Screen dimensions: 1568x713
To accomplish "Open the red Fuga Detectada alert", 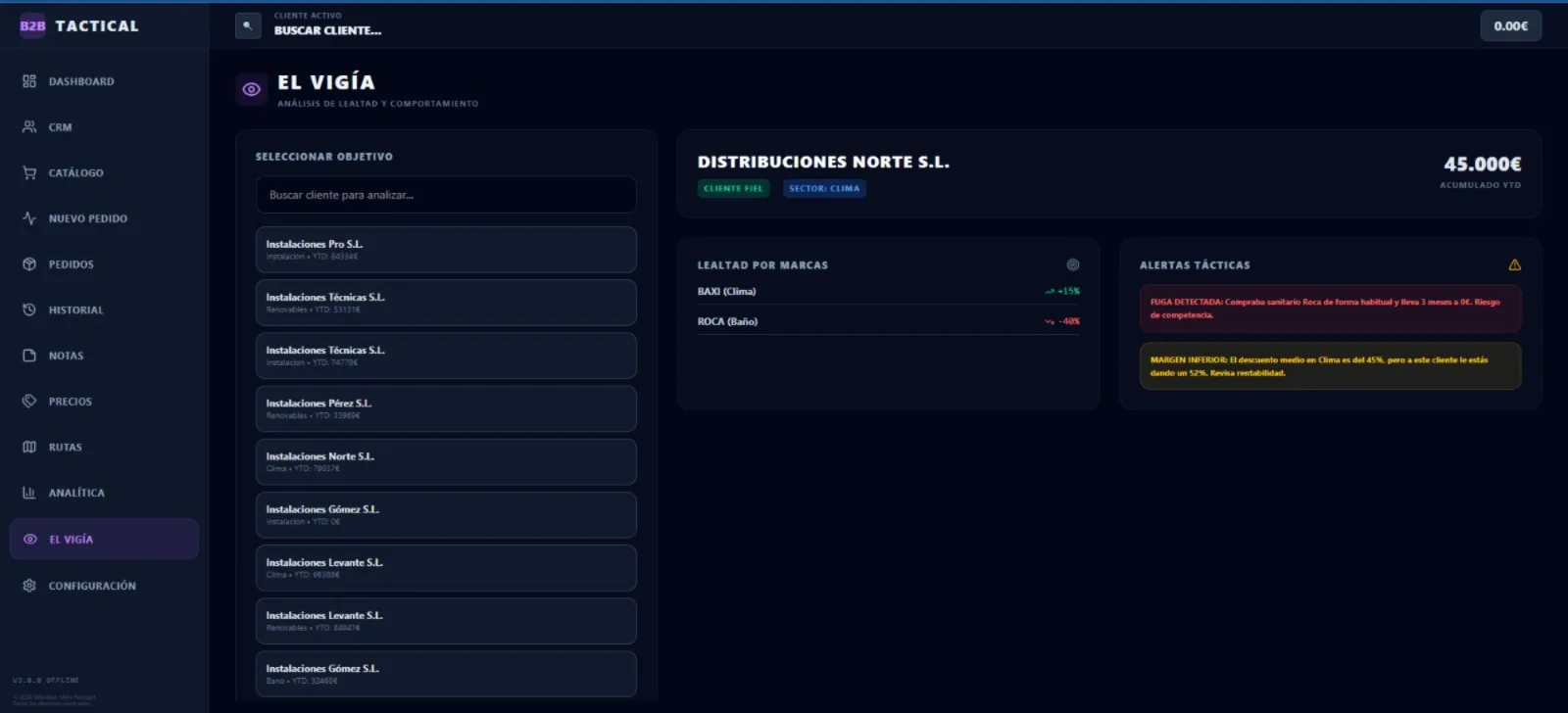I will (1330, 309).
